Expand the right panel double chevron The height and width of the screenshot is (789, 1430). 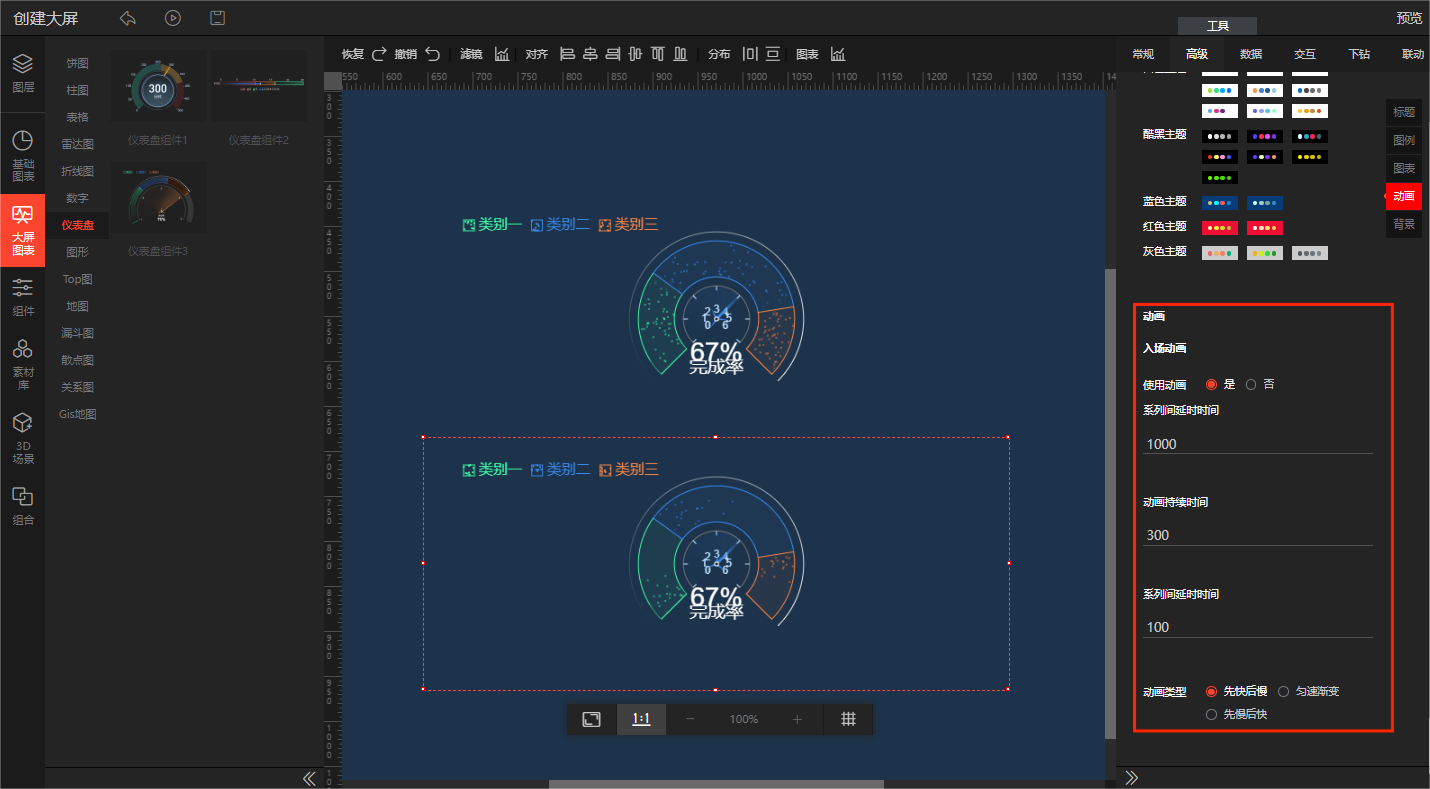(x=1132, y=778)
